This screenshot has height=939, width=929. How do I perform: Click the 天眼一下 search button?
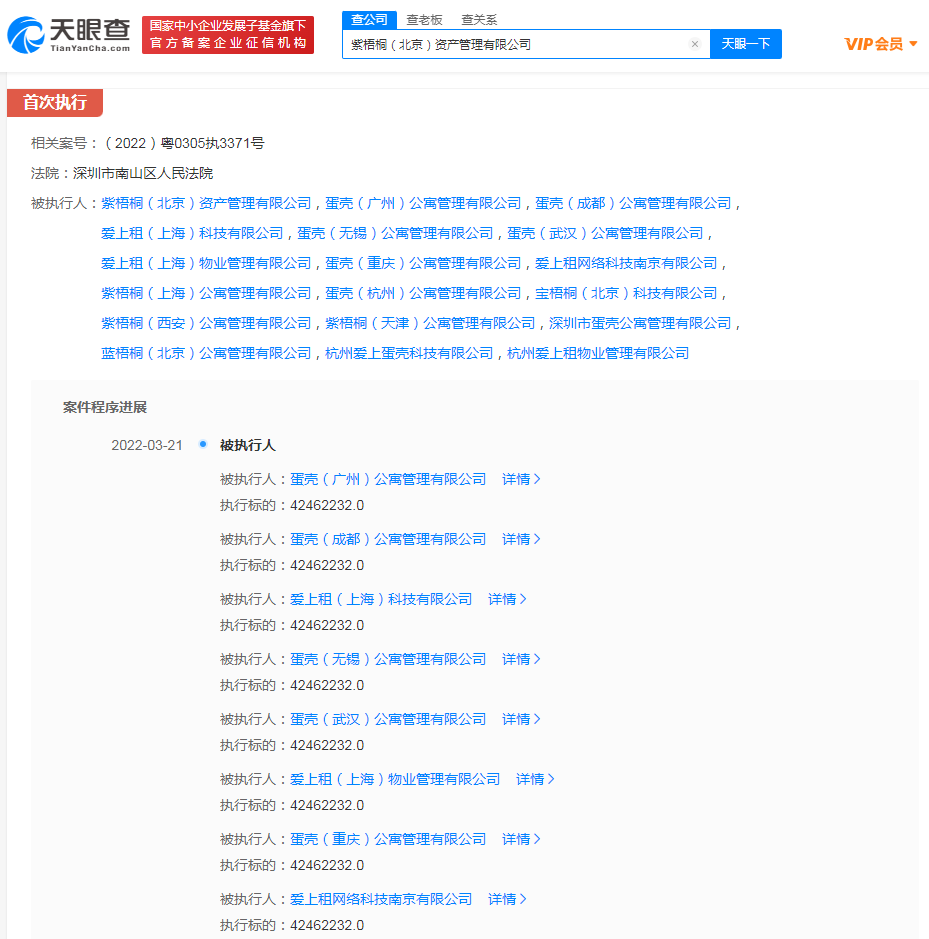point(746,44)
